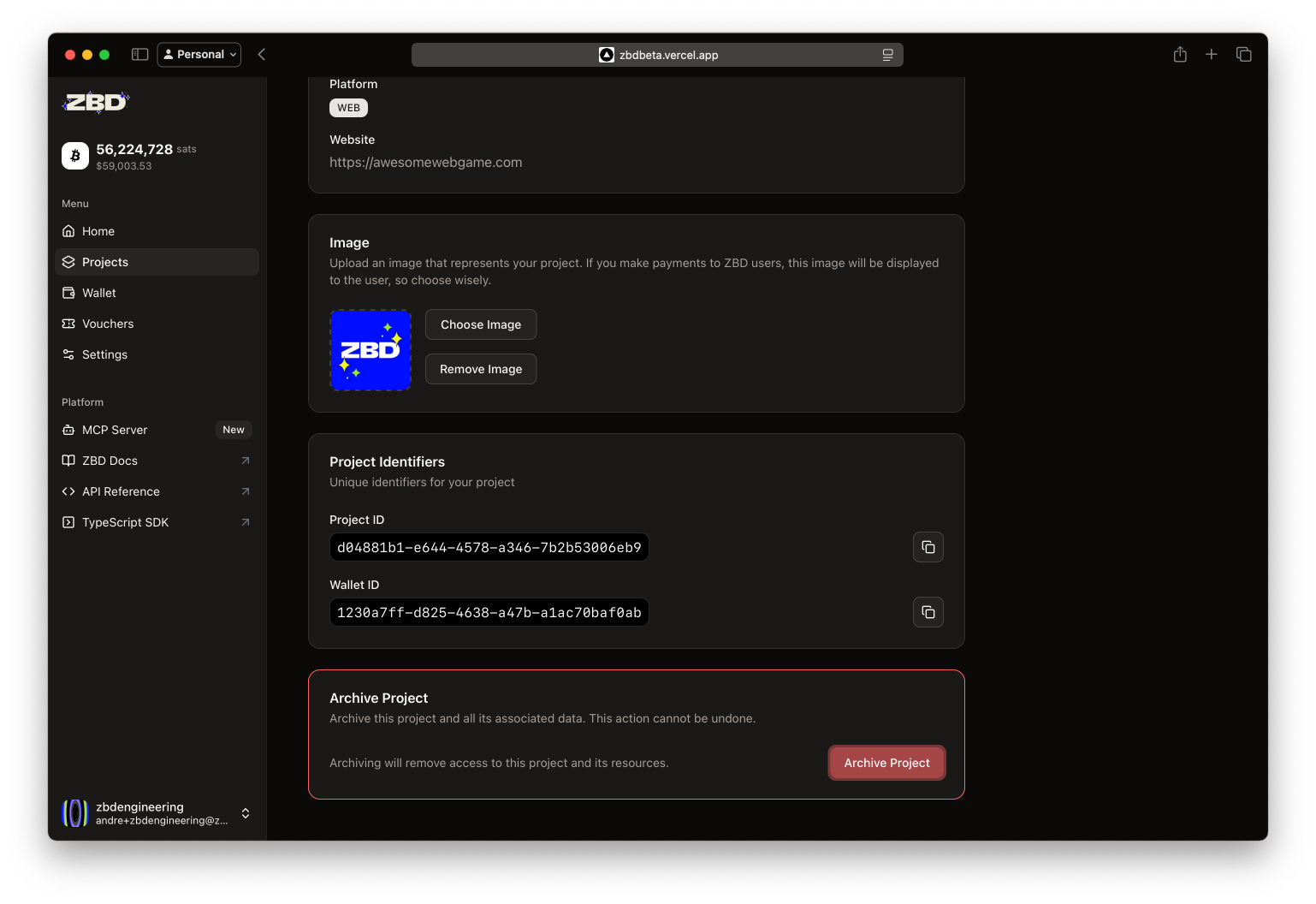Click the Bitcoin balance icon
The height and width of the screenshot is (904, 1316).
[75, 156]
